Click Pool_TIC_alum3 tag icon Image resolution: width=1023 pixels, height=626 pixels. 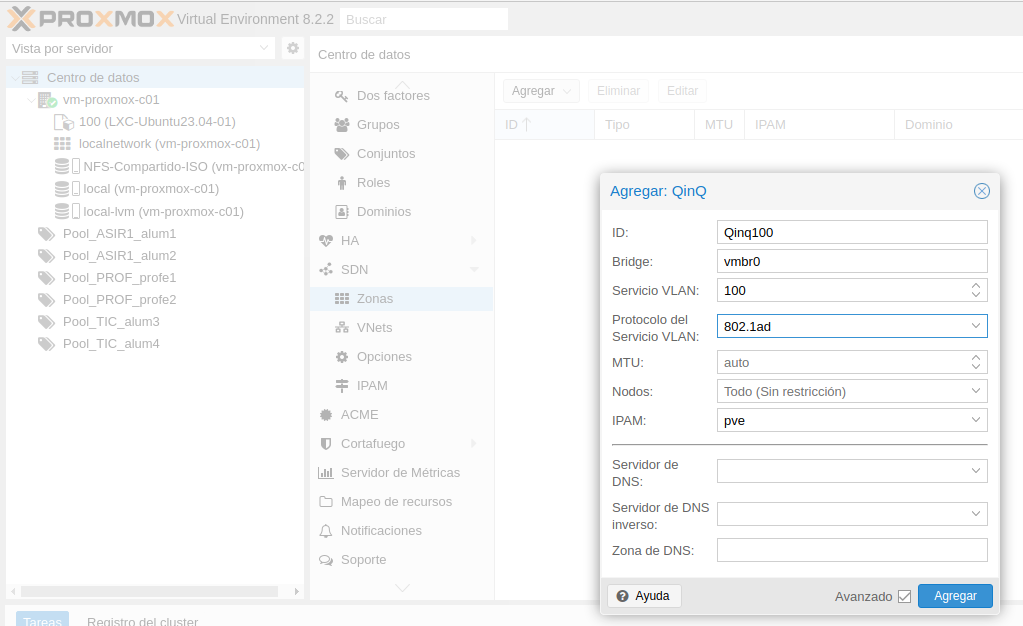(46, 322)
